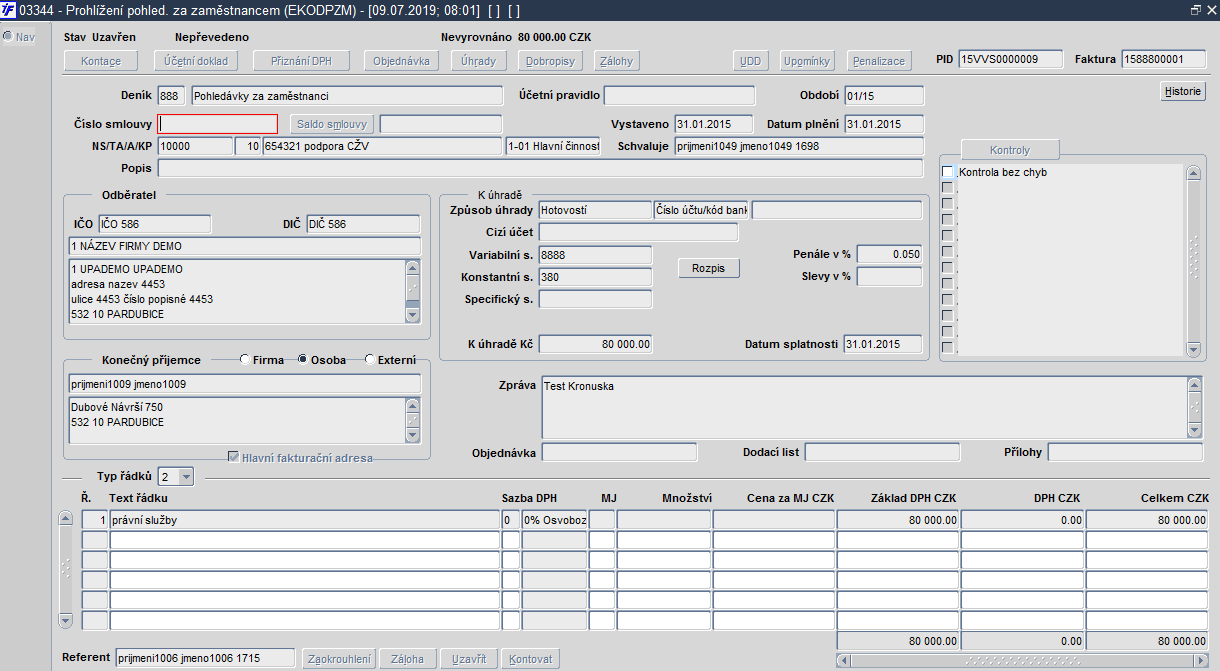
Task: Click scroll-down arrow of Zpráva text box
Action: point(1194,429)
